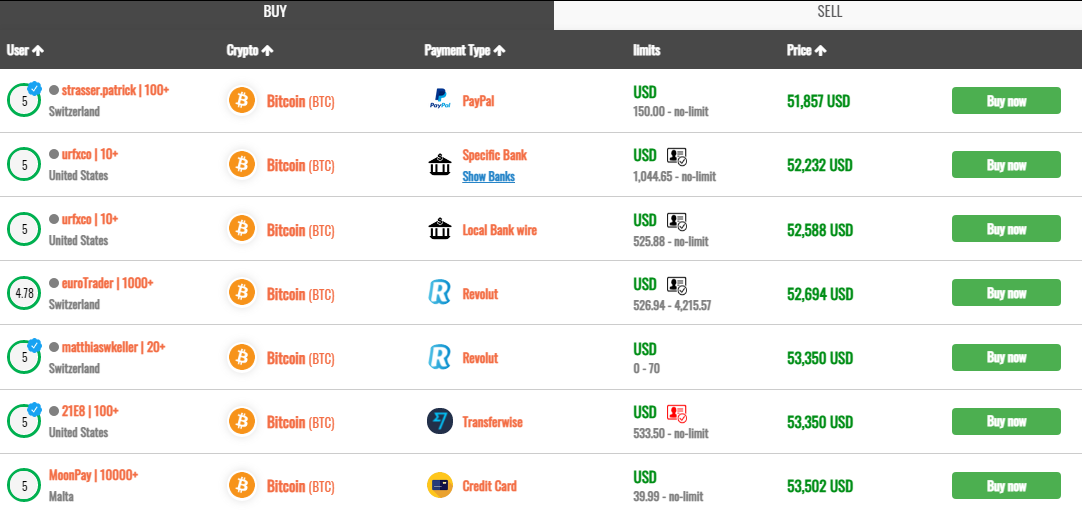
Task: Click the Local Bank wire icon
Action: tap(439, 230)
